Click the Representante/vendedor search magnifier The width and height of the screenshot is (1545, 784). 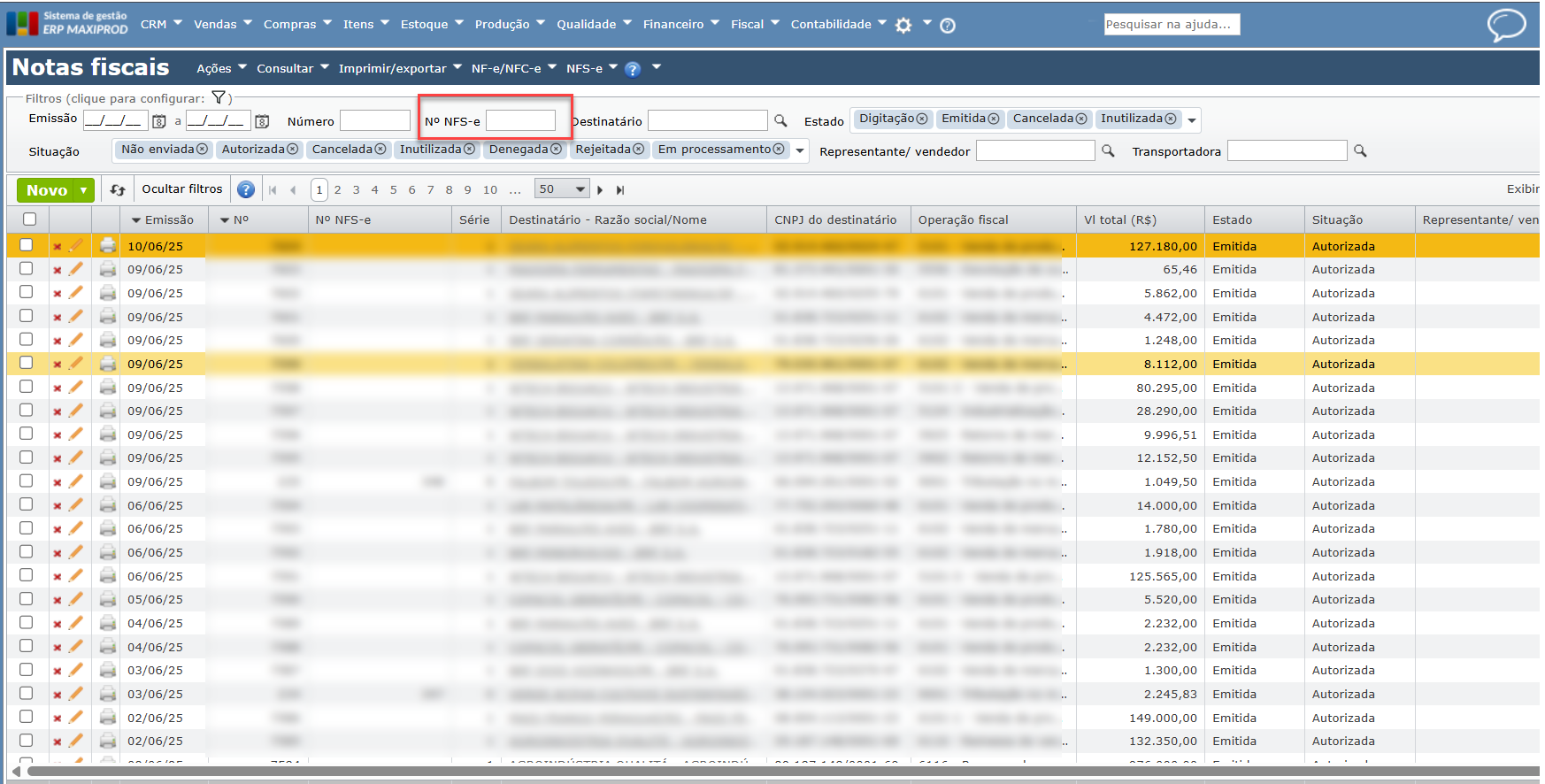tap(1108, 151)
